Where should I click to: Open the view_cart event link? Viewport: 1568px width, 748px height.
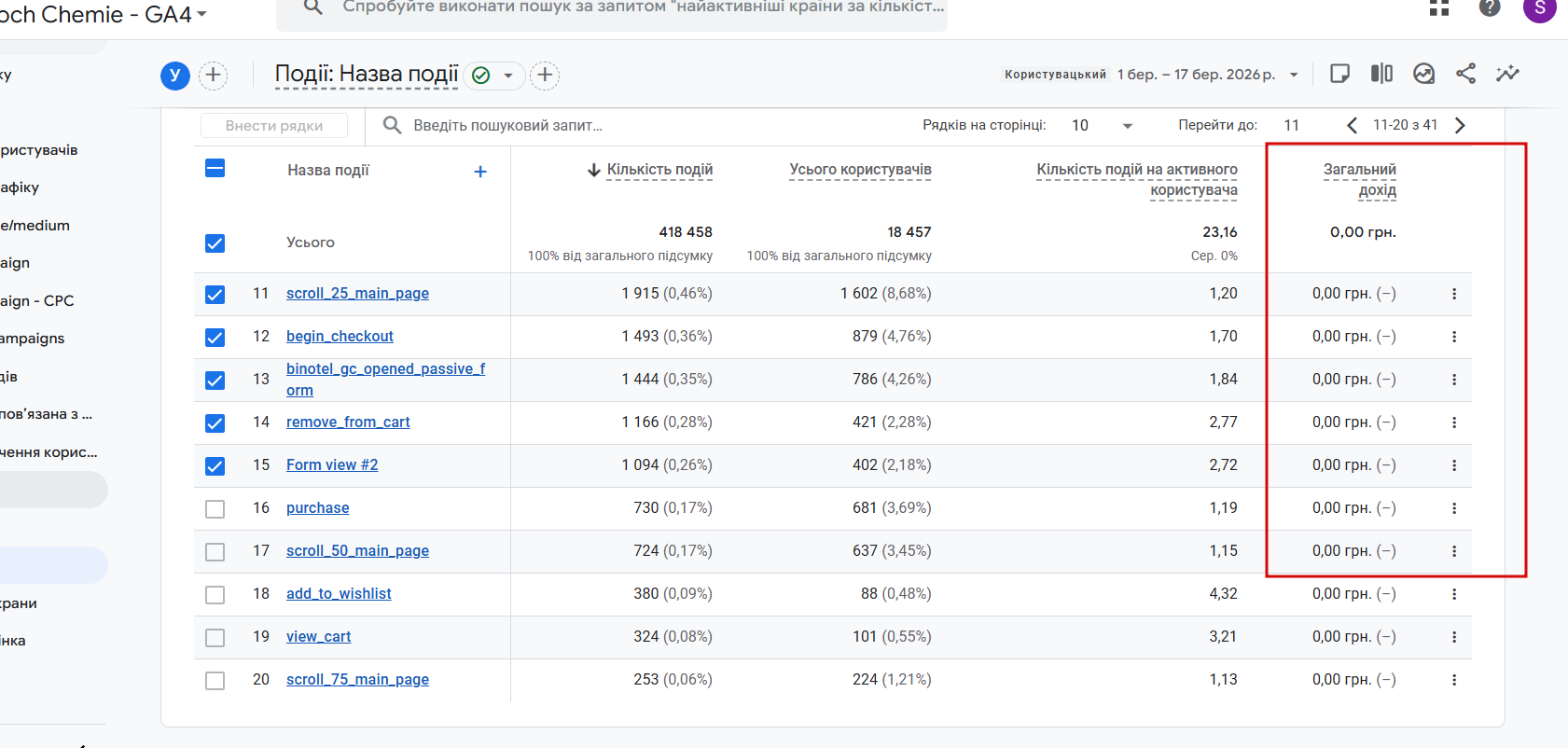318,637
